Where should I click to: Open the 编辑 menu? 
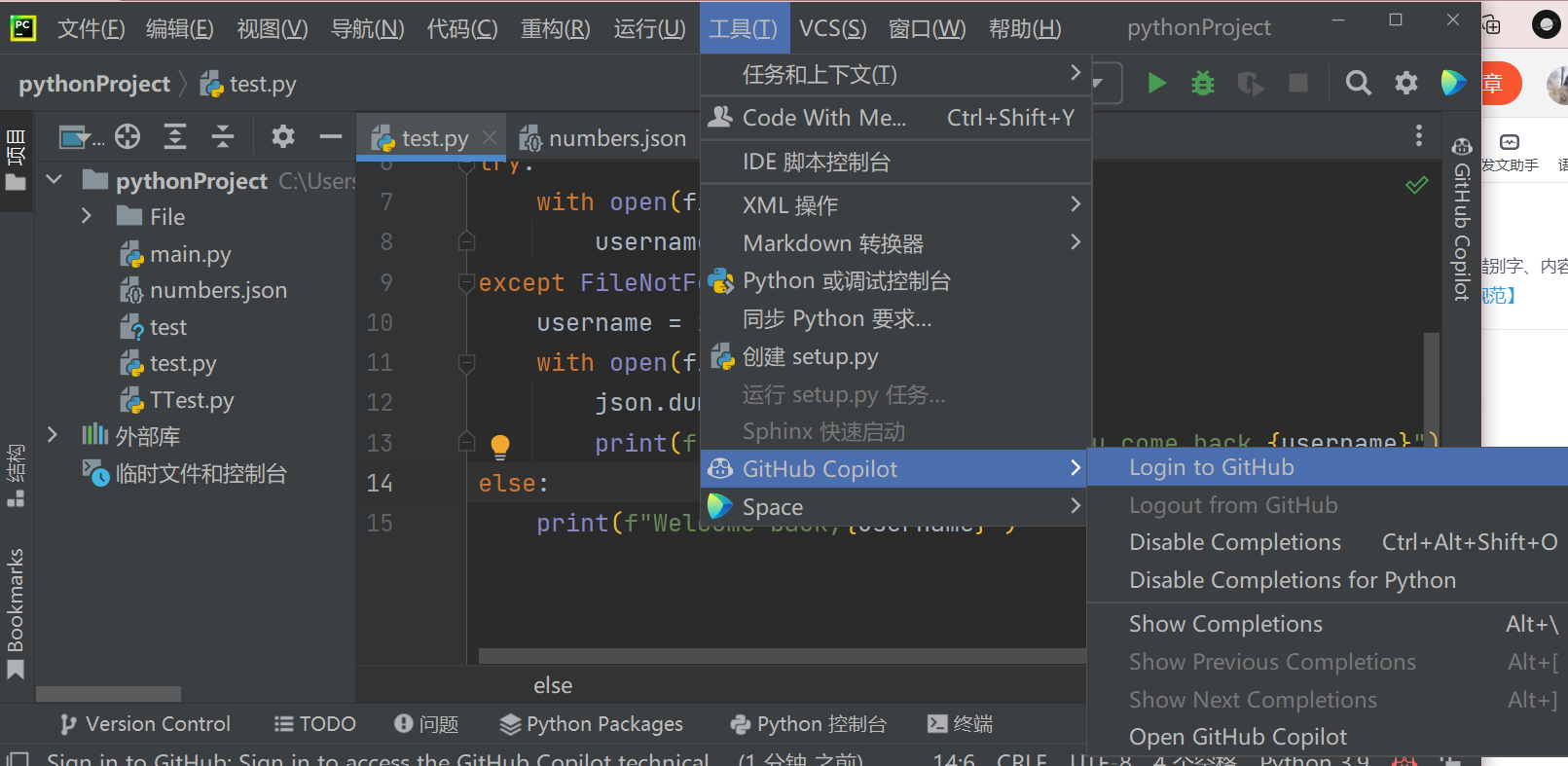(179, 28)
